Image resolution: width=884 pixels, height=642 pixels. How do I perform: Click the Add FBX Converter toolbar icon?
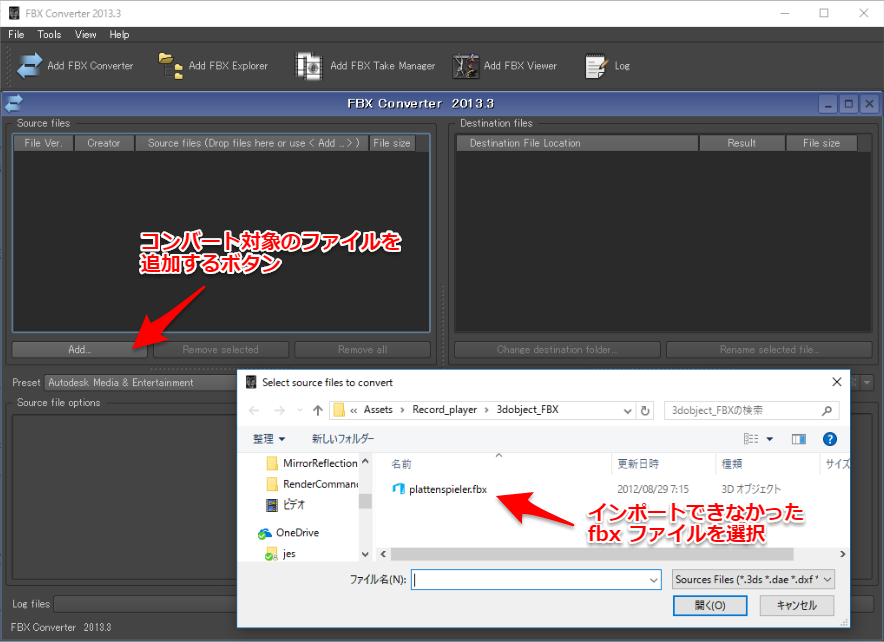(29, 65)
